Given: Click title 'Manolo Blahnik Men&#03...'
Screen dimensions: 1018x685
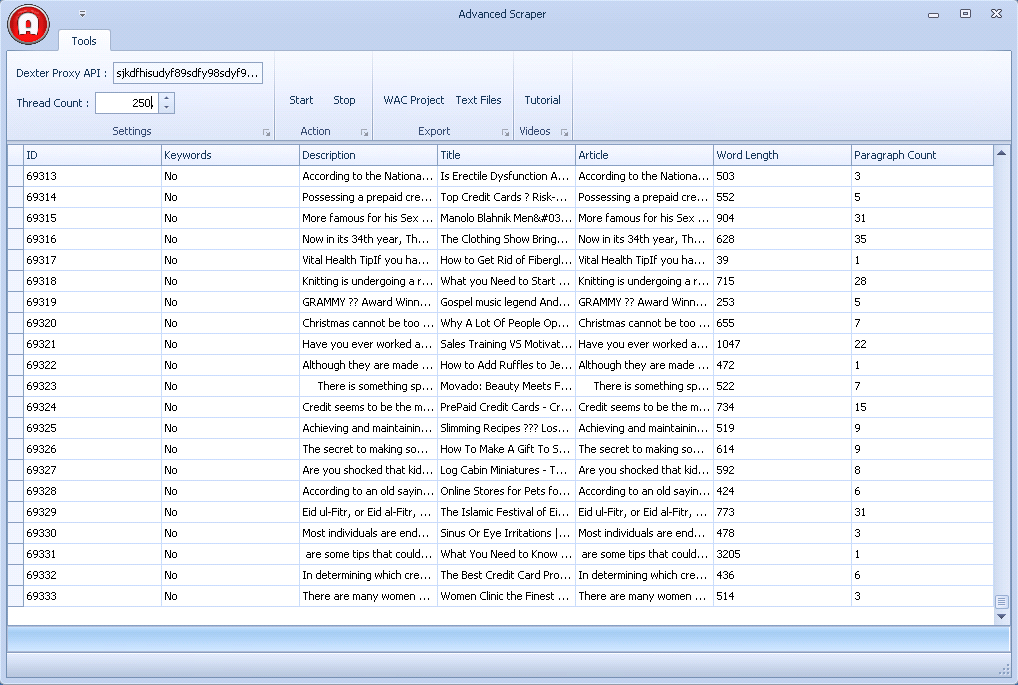Looking at the screenshot, I should [x=506, y=218].
